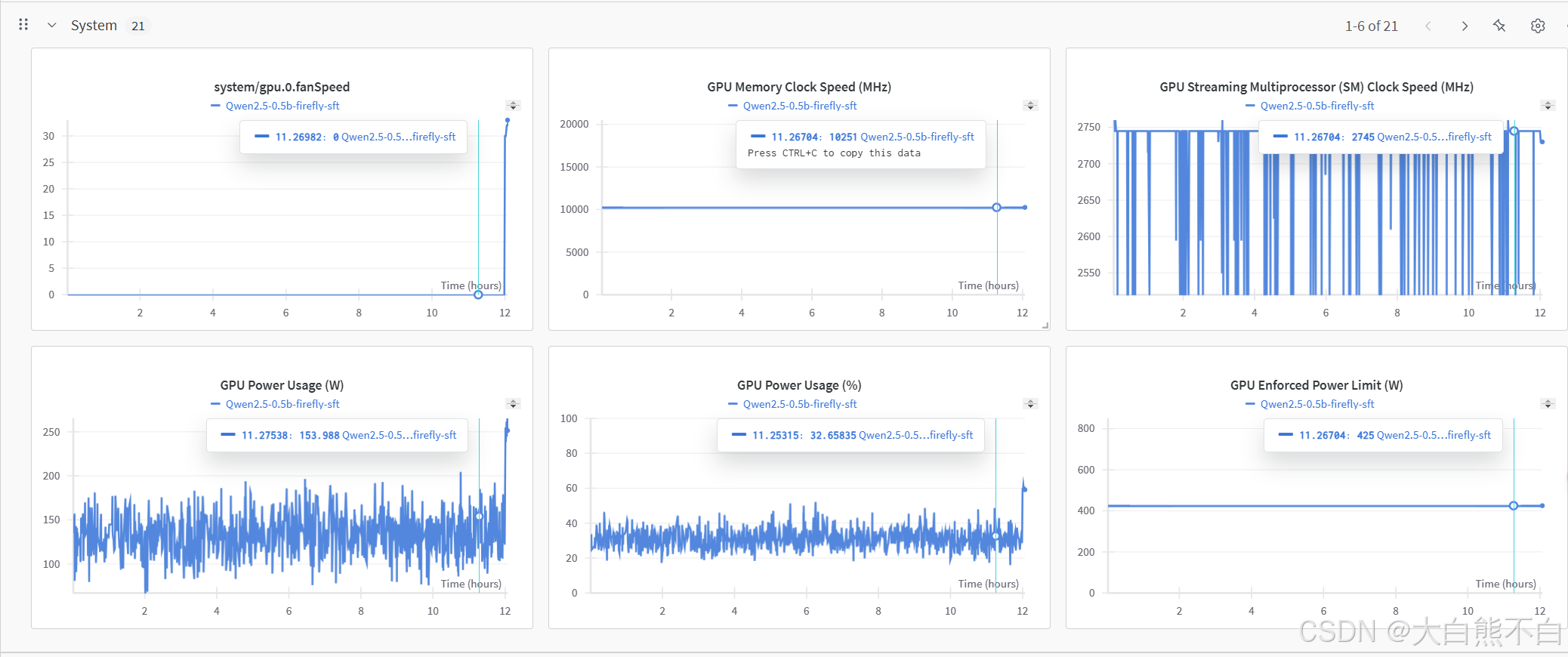Click the fanSpeed chart legend run name
The image size is (1568, 657).
tap(282, 106)
